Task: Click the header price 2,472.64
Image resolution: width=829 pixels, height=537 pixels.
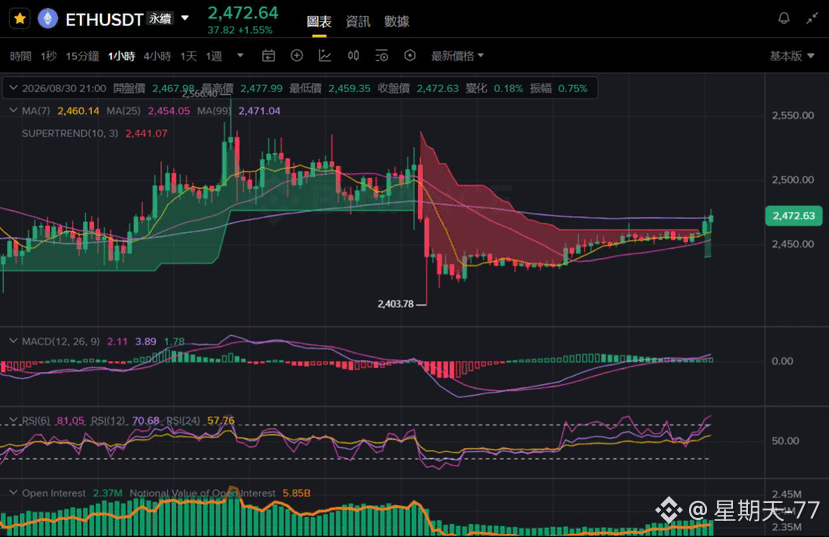Action: (x=243, y=13)
